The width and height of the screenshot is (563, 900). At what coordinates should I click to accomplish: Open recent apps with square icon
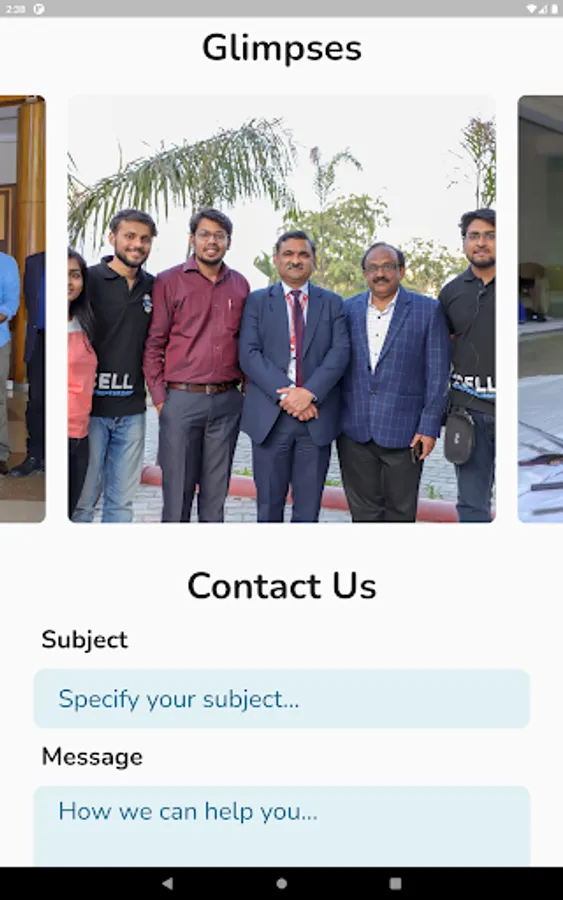tap(395, 883)
